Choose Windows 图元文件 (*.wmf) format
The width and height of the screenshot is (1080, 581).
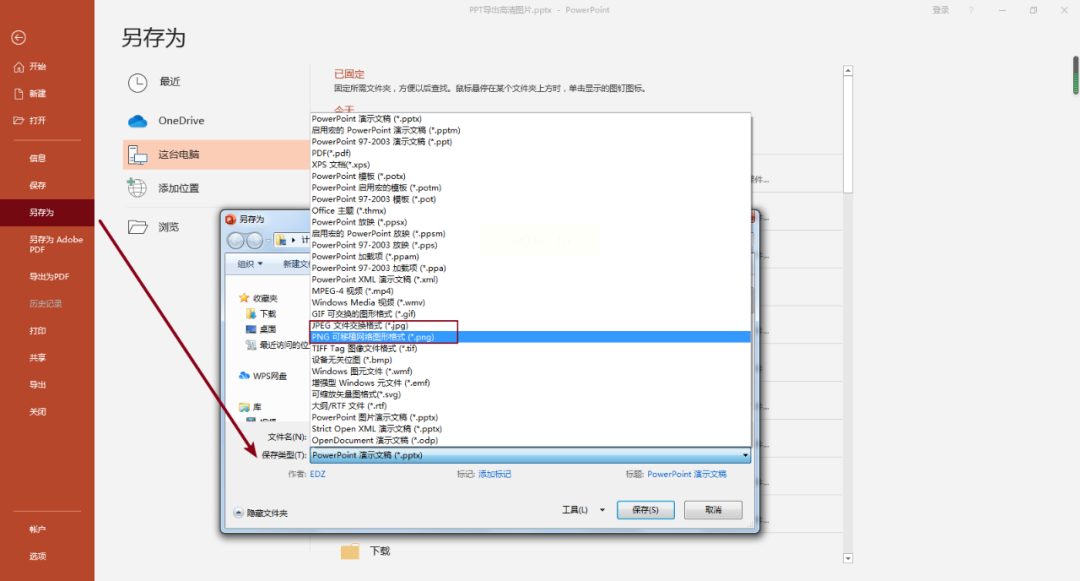click(530, 372)
